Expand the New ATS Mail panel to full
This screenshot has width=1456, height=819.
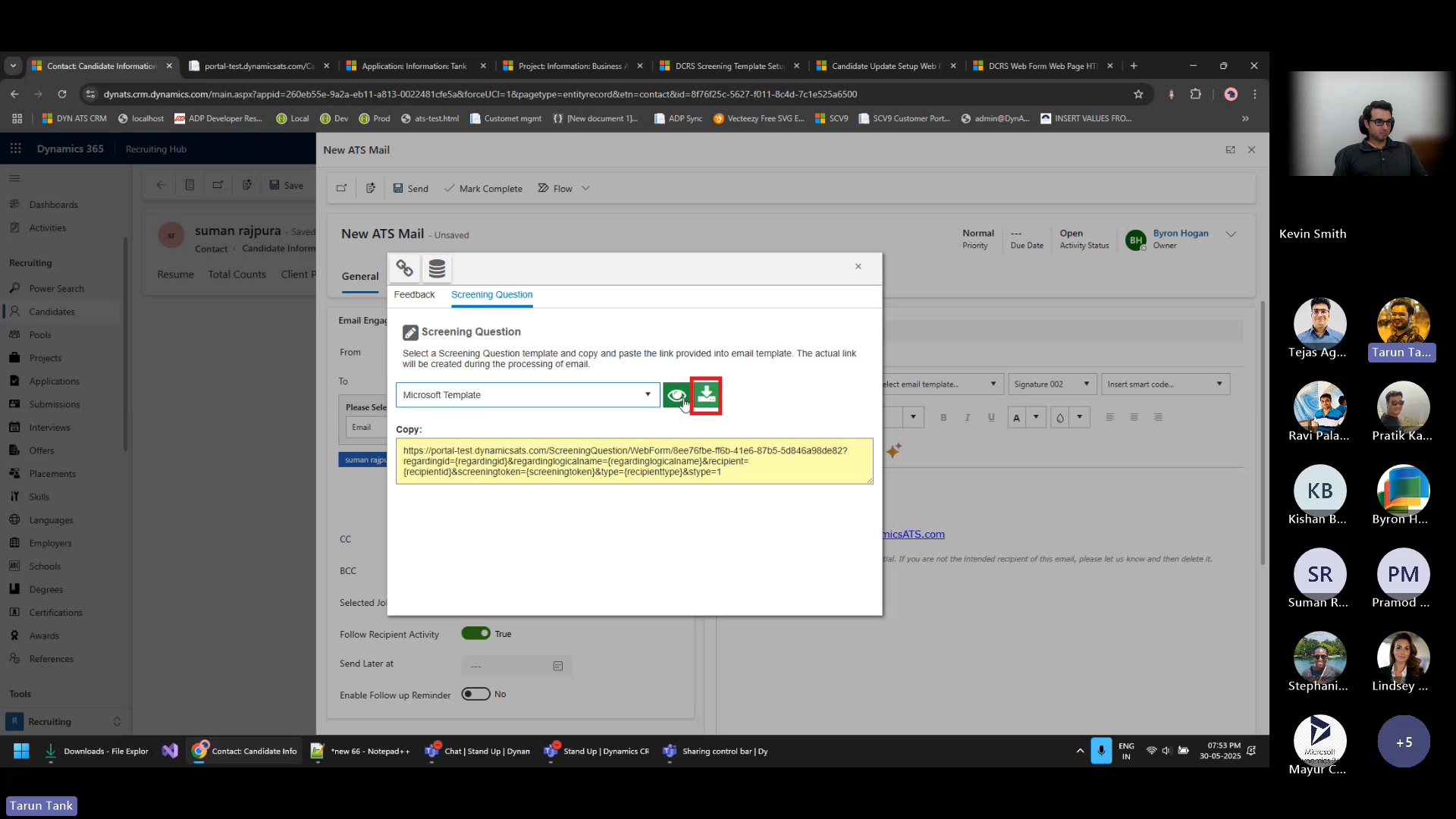1230,149
